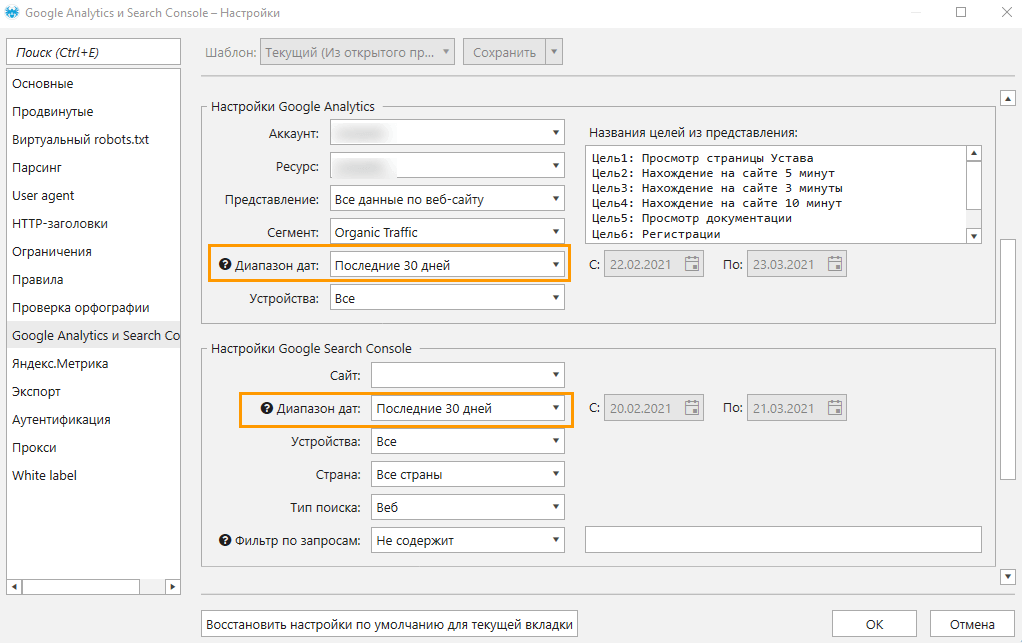
Task: Open the Ресурс dropdown
Action: coord(447,166)
